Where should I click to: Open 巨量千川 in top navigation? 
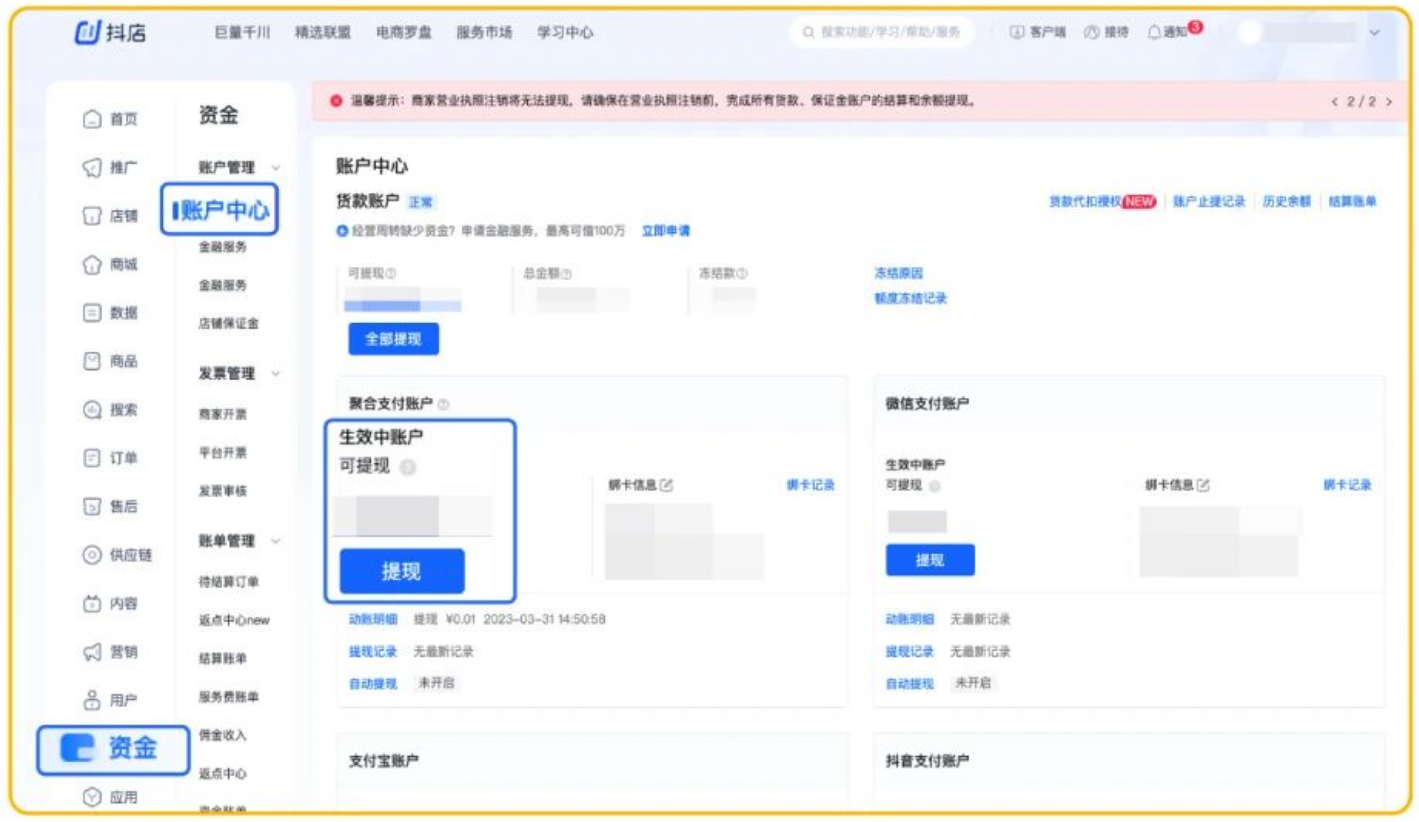point(242,32)
